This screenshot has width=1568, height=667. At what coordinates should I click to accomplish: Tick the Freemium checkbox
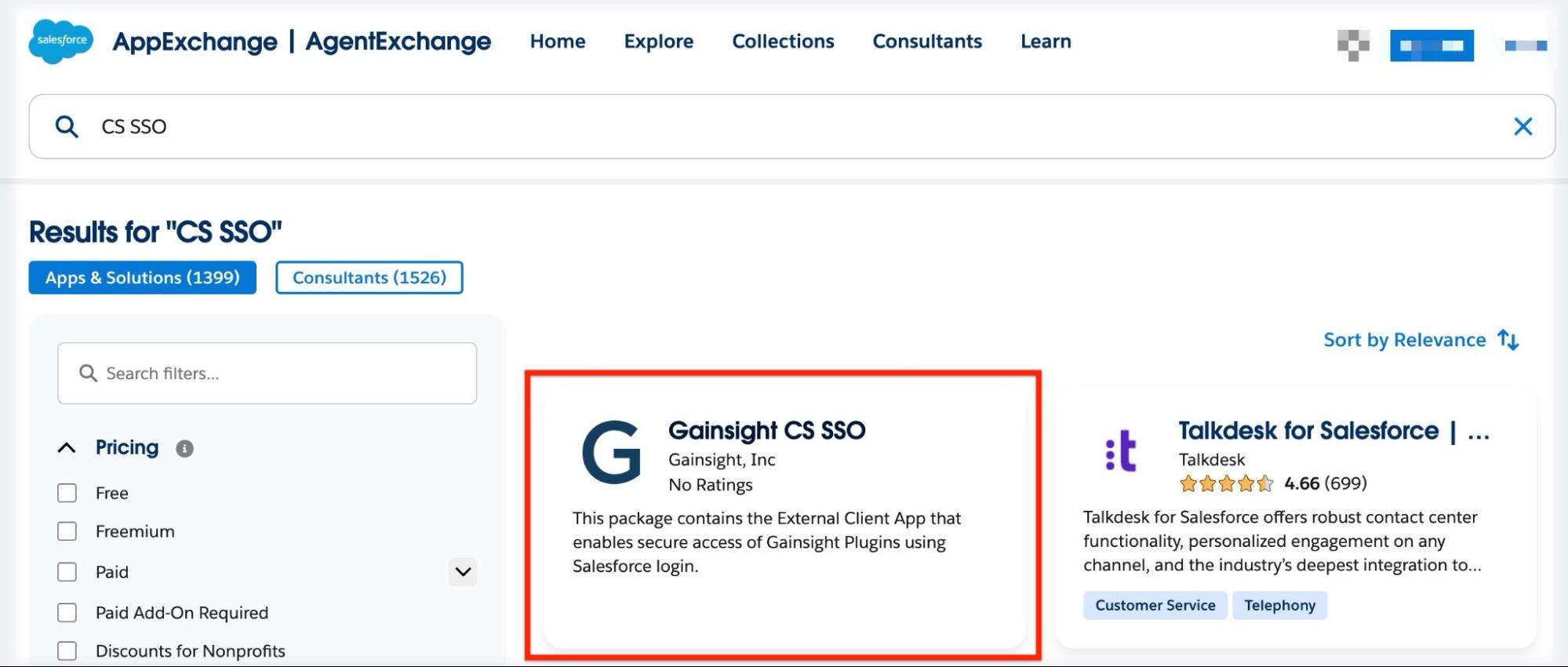click(x=67, y=531)
